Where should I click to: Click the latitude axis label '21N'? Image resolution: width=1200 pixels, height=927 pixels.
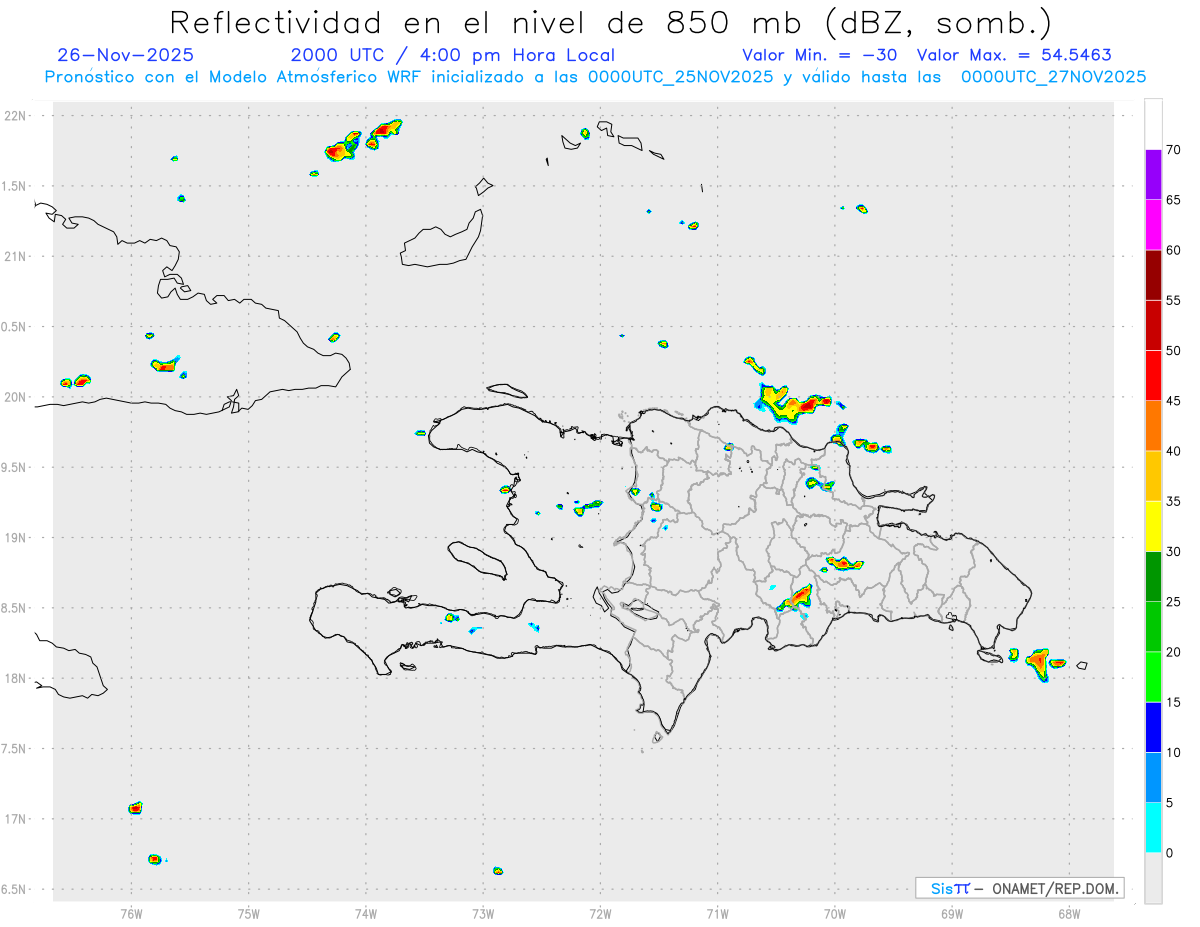click(x=17, y=256)
